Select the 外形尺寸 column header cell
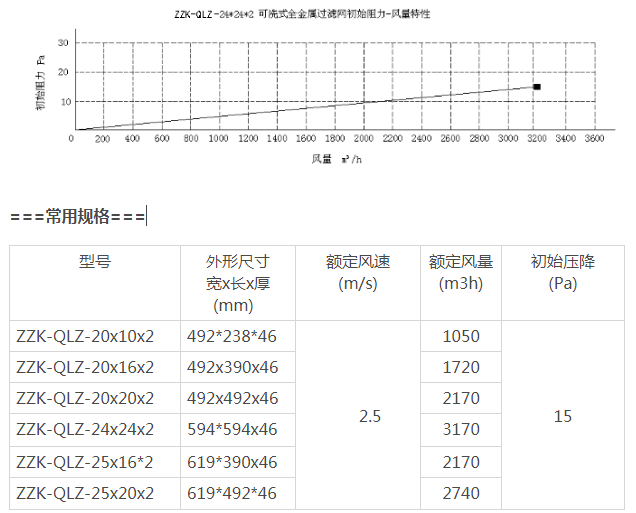 pyautogui.click(x=237, y=282)
